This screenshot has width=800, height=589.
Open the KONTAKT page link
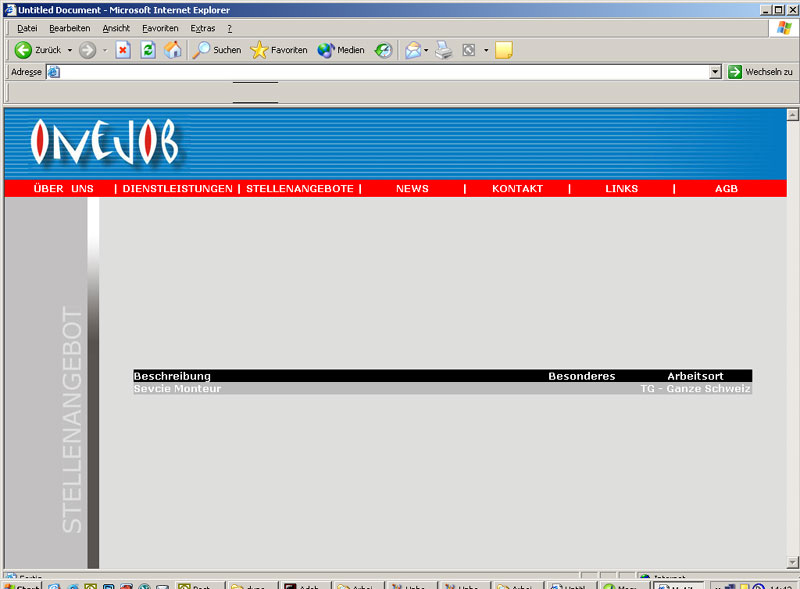click(x=517, y=189)
